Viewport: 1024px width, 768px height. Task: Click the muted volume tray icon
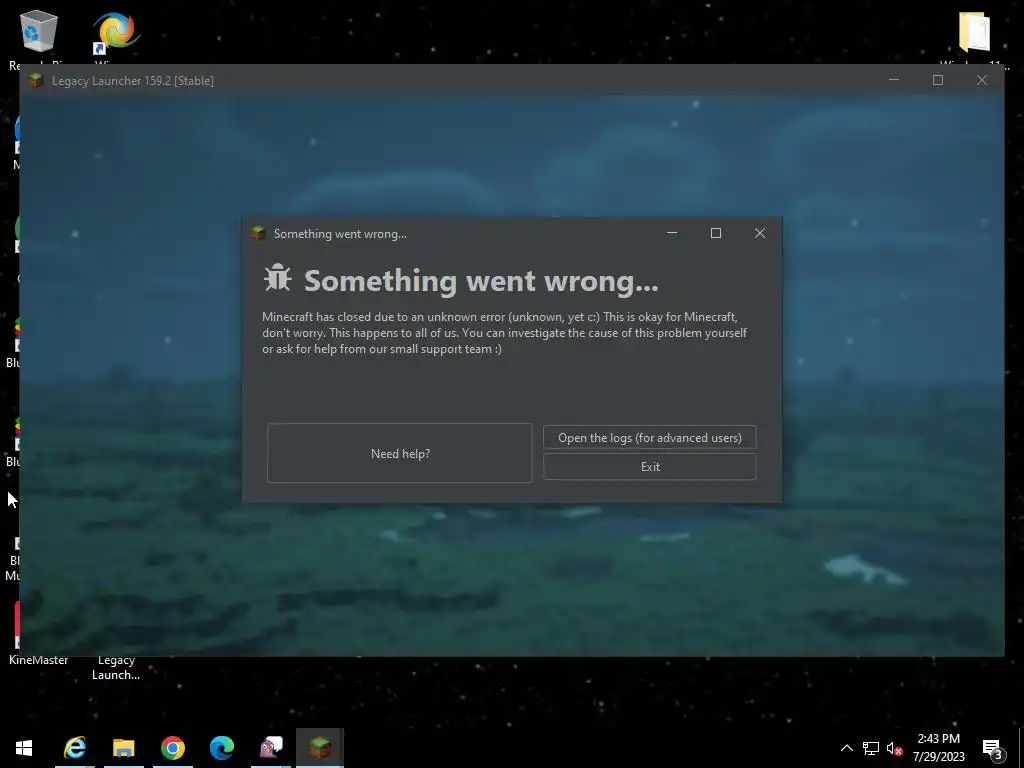point(894,748)
